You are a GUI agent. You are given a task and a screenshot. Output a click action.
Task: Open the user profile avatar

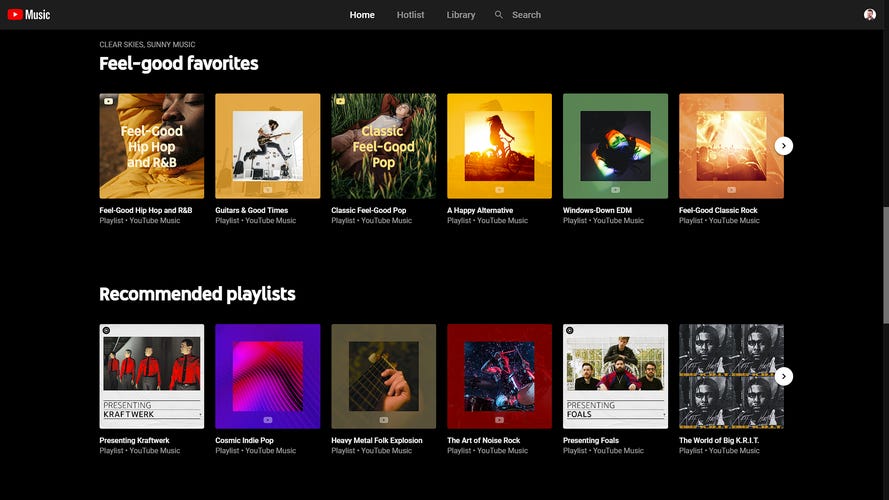click(869, 15)
